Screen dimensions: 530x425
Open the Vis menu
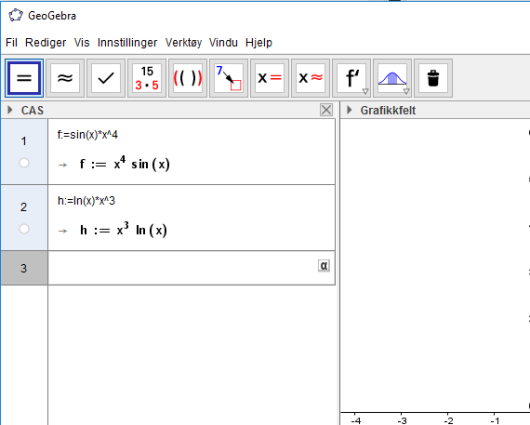coord(82,43)
